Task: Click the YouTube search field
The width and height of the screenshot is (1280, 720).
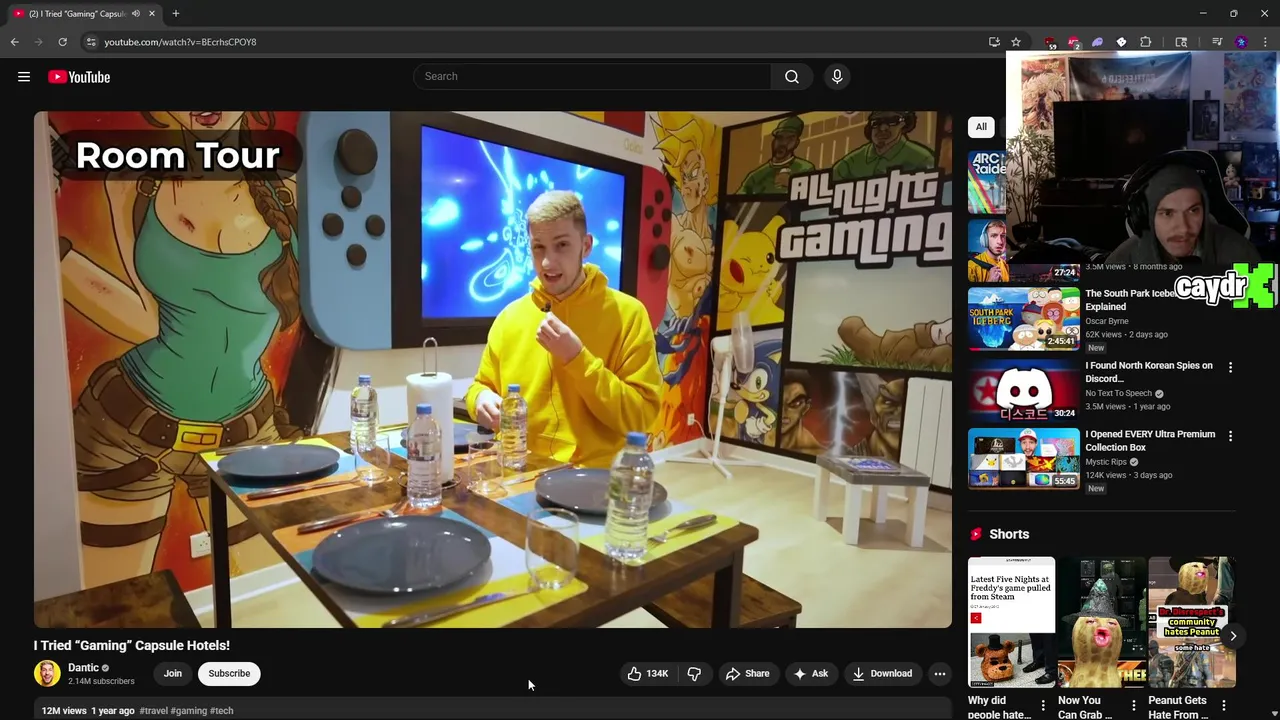Action: (592, 76)
